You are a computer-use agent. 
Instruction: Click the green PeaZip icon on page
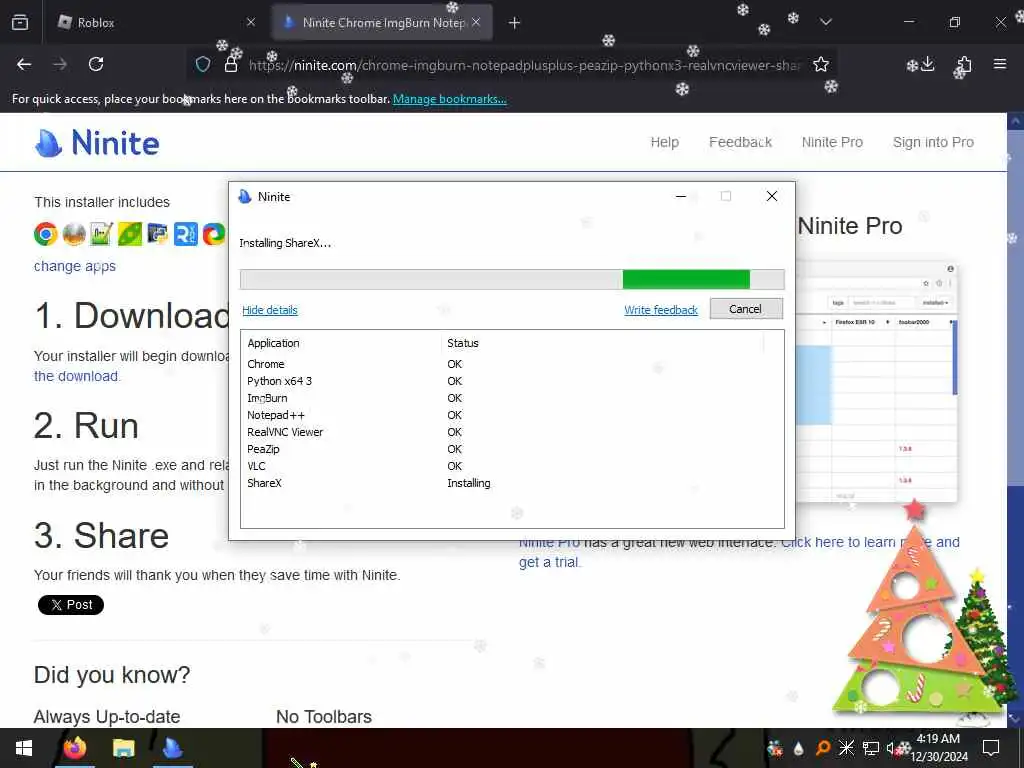click(x=129, y=234)
